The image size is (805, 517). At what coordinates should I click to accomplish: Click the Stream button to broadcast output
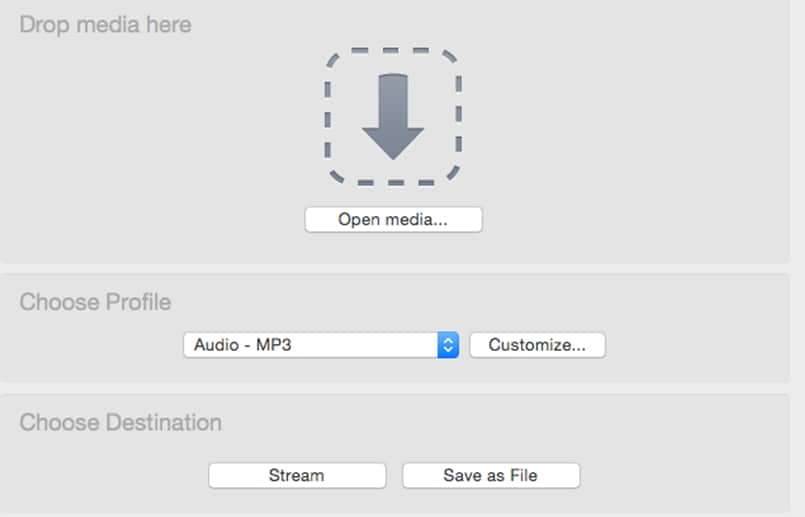coord(297,476)
